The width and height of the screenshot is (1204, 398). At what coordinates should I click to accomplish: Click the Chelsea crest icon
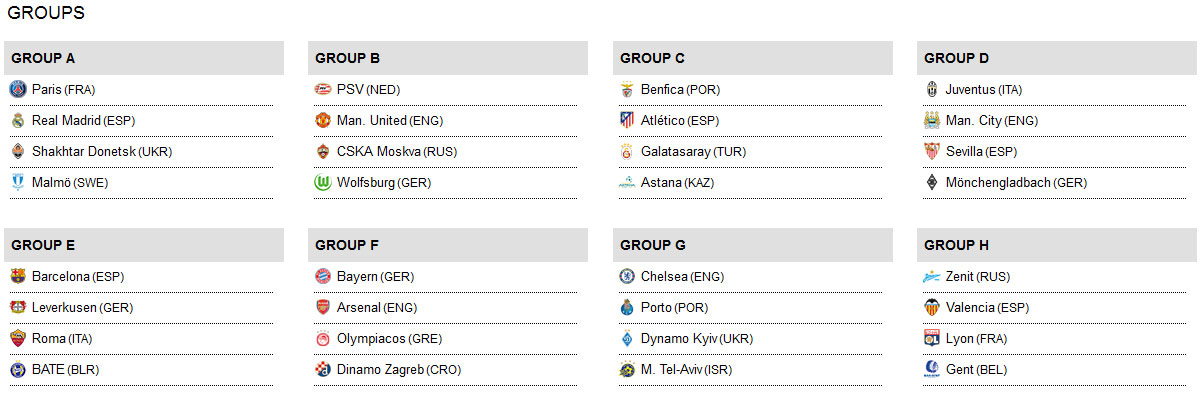pyautogui.click(x=627, y=277)
